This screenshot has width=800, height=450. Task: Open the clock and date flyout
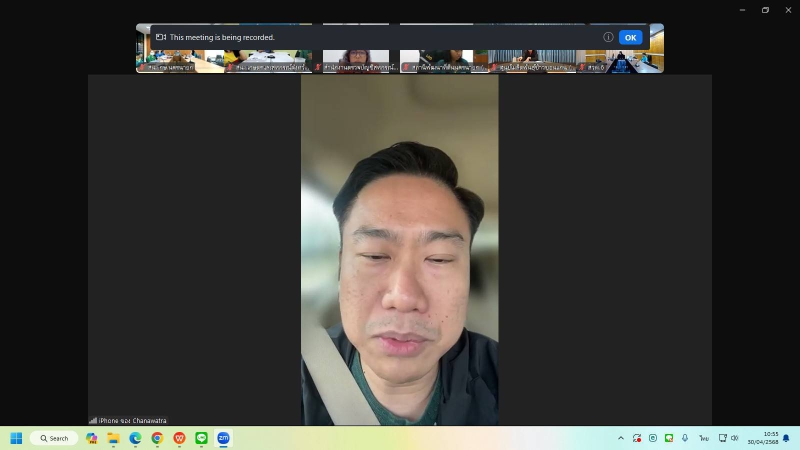click(x=763, y=438)
